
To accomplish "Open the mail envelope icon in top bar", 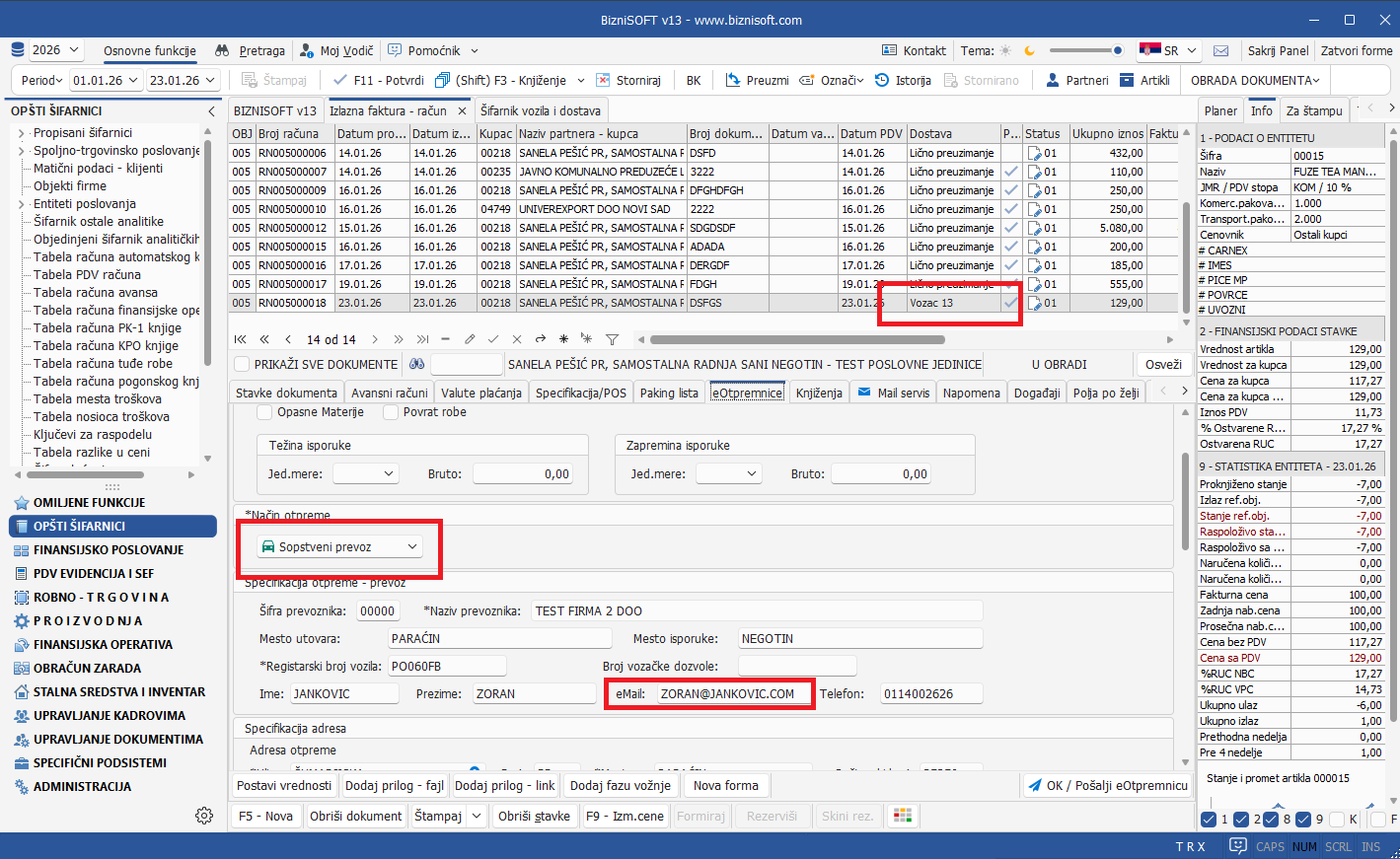I will click(1220, 51).
